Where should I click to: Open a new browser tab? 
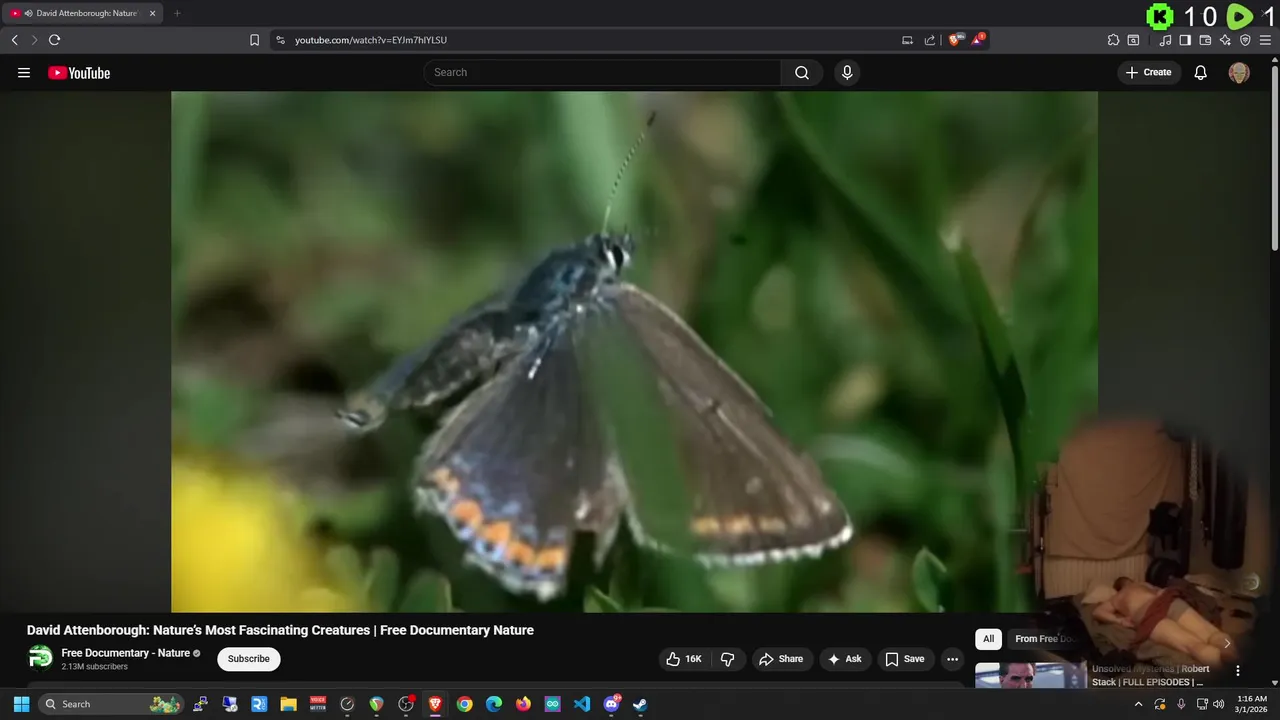(177, 13)
